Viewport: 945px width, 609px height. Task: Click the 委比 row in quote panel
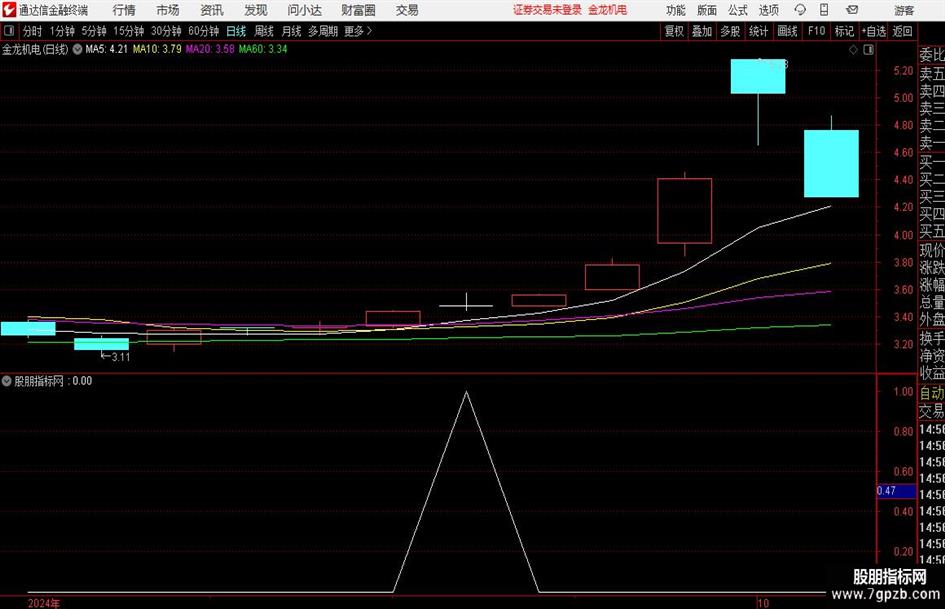tap(932, 55)
